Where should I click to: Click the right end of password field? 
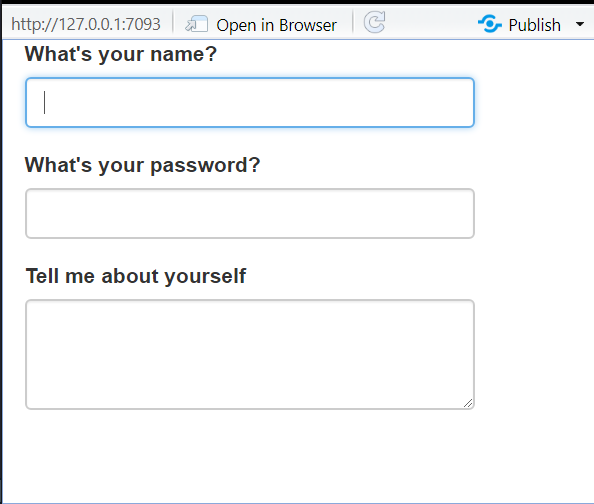[455, 213]
